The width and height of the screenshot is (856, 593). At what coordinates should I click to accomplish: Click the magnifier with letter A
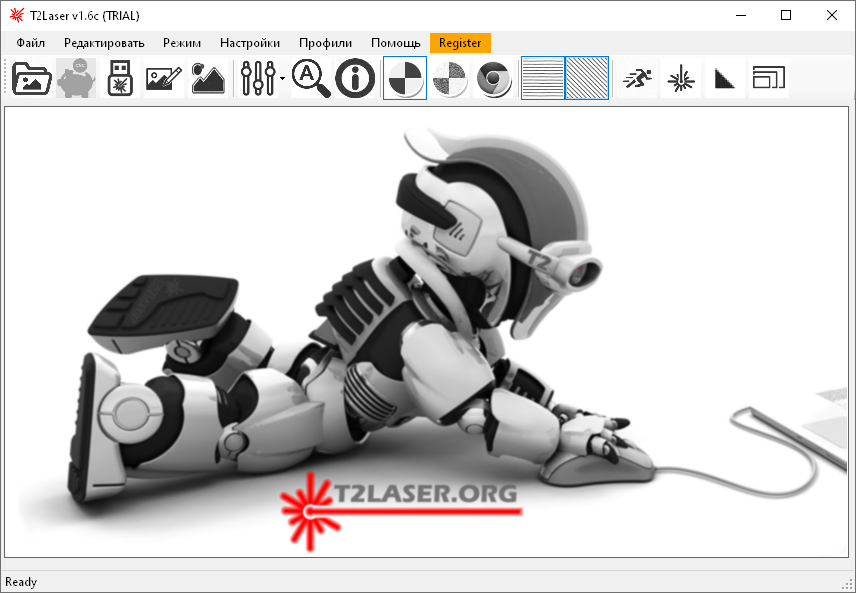pyautogui.click(x=311, y=78)
